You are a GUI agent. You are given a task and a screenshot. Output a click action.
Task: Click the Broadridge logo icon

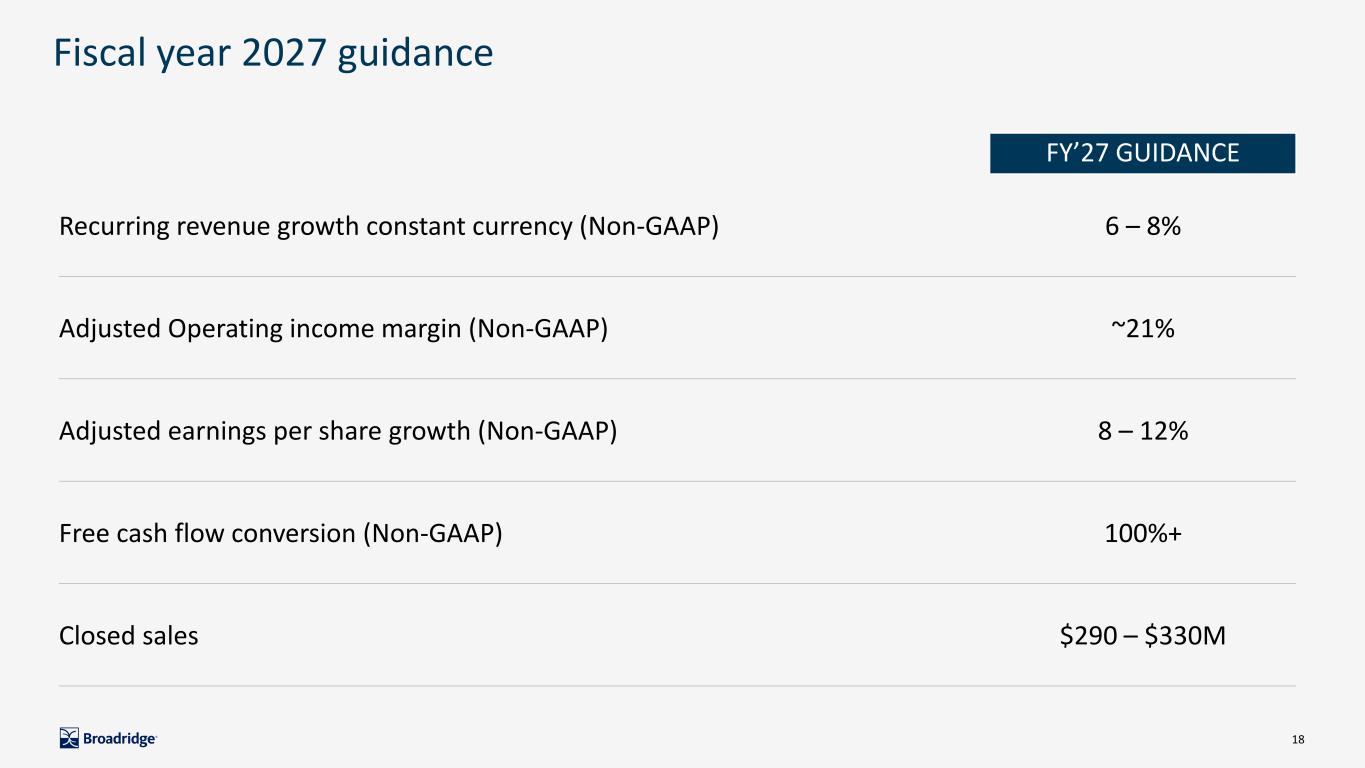[x=69, y=738]
